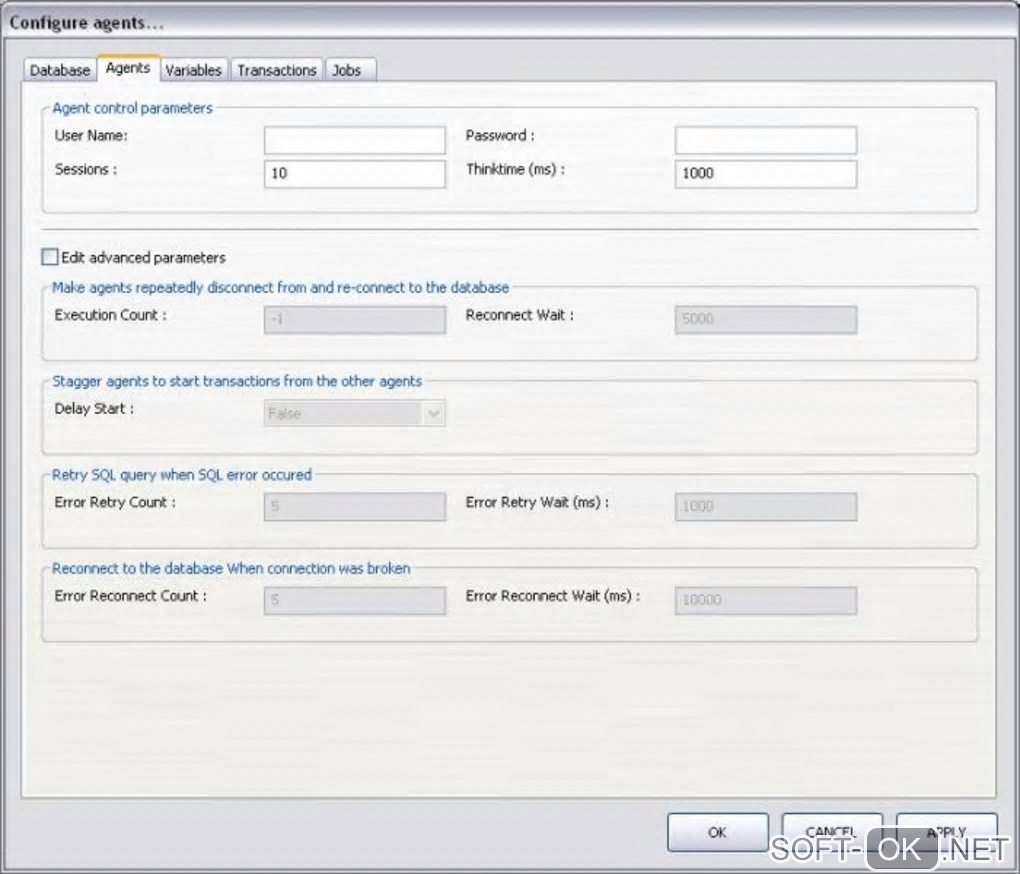Click the 'Delay Start :' label
Image resolution: width=1020 pixels, height=874 pixels.
coord(94,409)
